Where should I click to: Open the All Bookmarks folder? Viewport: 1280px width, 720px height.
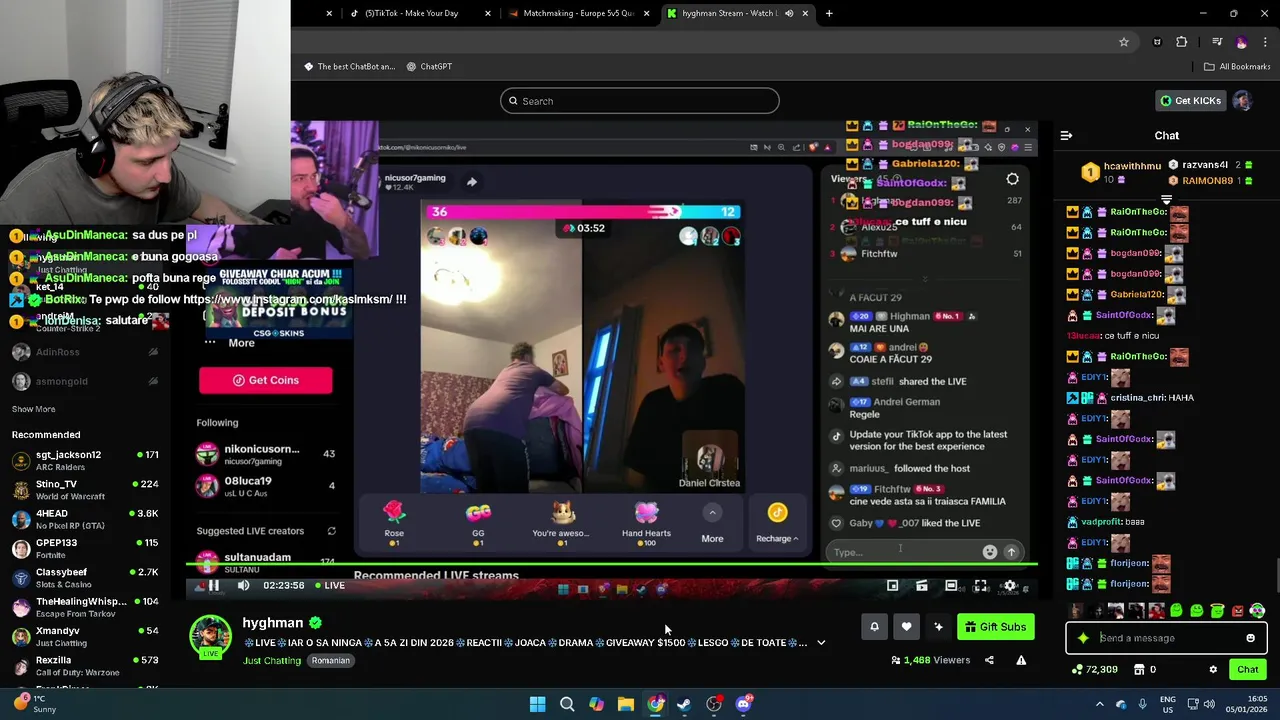pos(1237,67)
